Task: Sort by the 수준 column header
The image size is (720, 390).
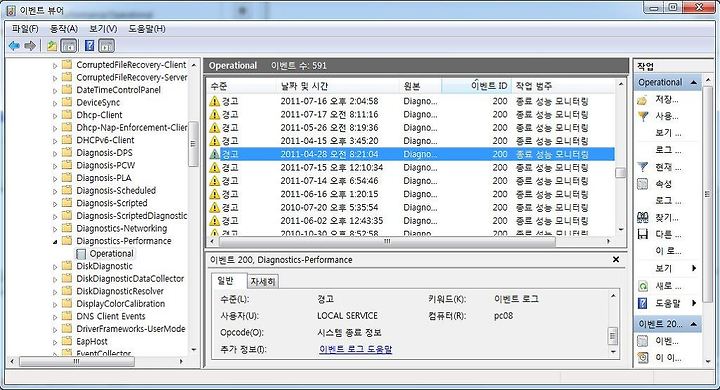Action: click(x=242, y=86)
